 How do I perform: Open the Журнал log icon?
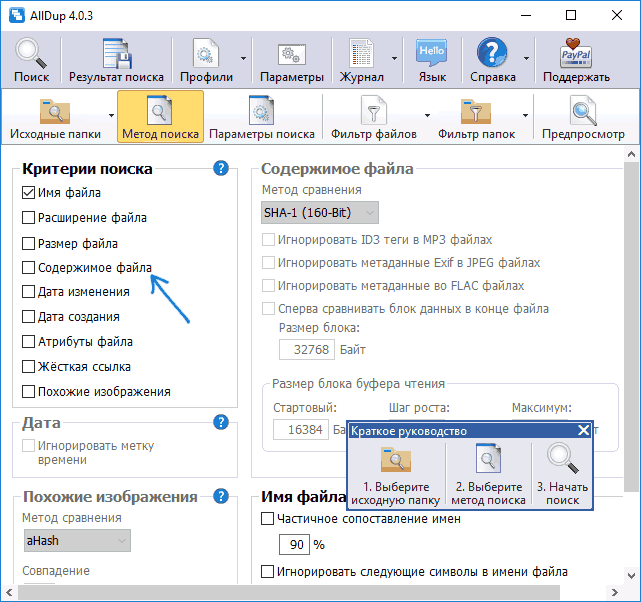pyautogui.click(x=361, y=60)
